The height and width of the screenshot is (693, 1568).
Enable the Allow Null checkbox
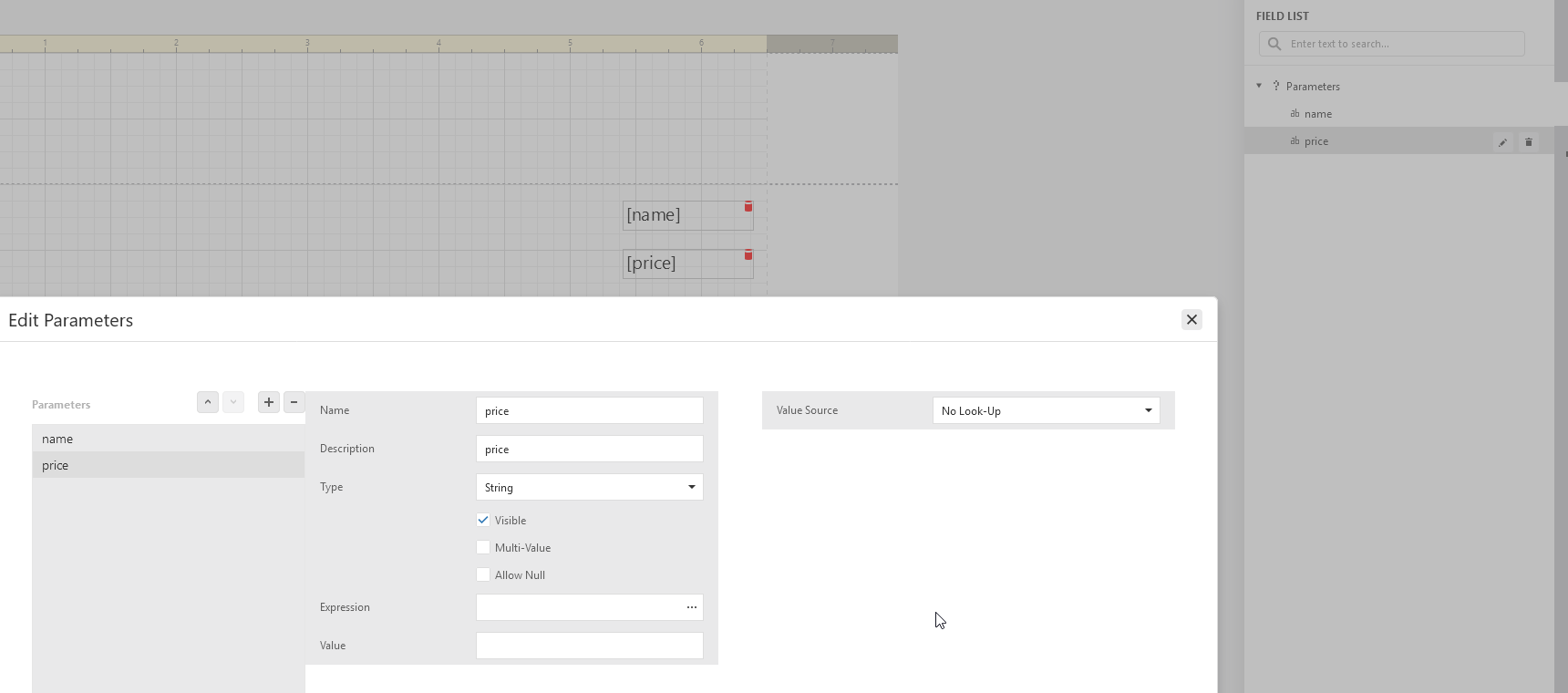click(x=483, y=574)
